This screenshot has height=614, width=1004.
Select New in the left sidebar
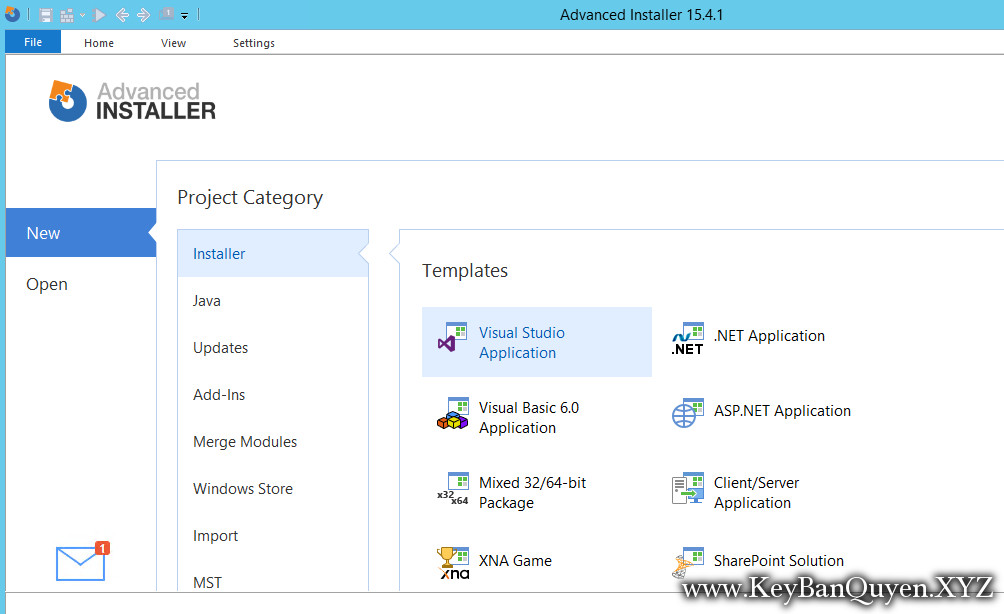pyautogui.click(x=81, y=232)
